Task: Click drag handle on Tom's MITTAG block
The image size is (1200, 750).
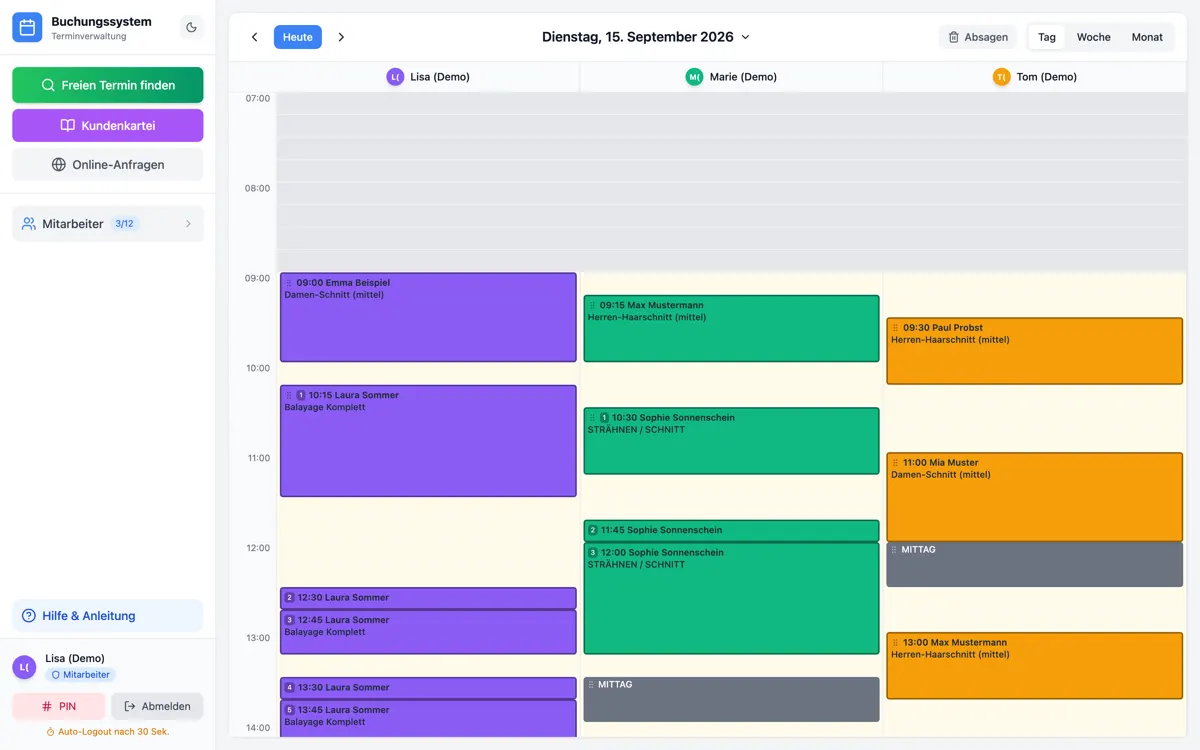Action: 894,550
